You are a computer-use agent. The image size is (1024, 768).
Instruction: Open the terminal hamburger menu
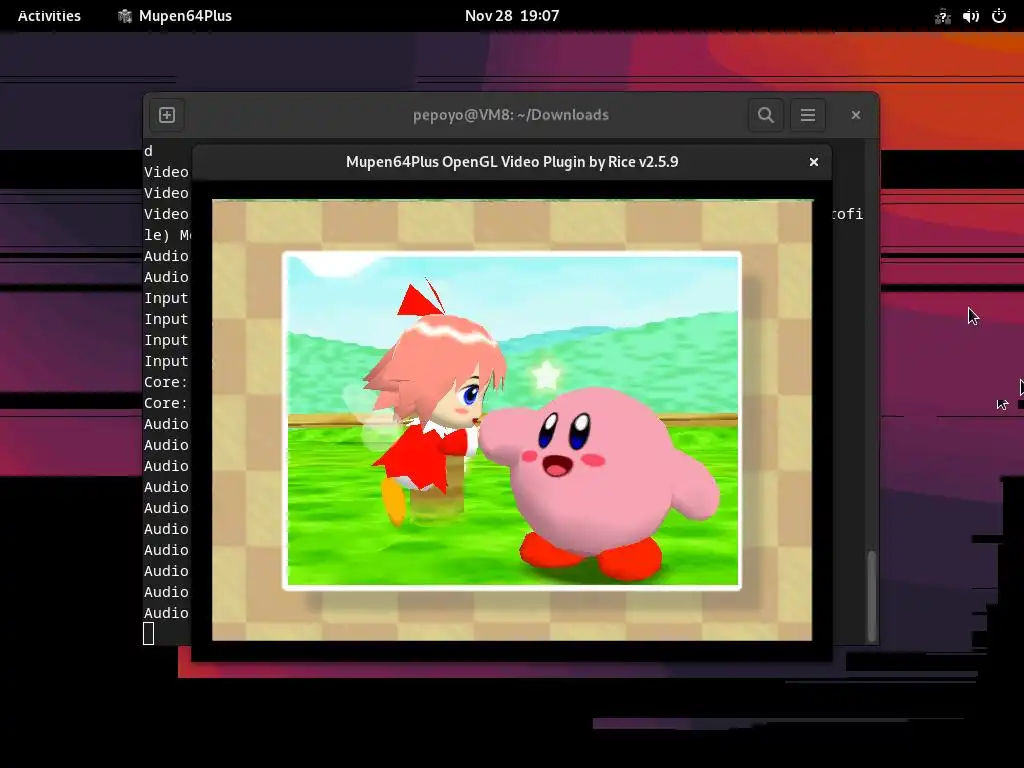pos(808,115)
